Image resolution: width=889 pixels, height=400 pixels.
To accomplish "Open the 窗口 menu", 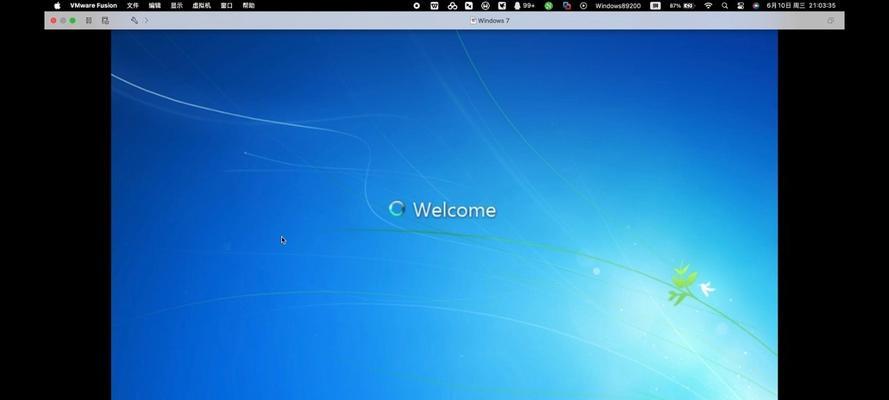I will tap(227, 6).
